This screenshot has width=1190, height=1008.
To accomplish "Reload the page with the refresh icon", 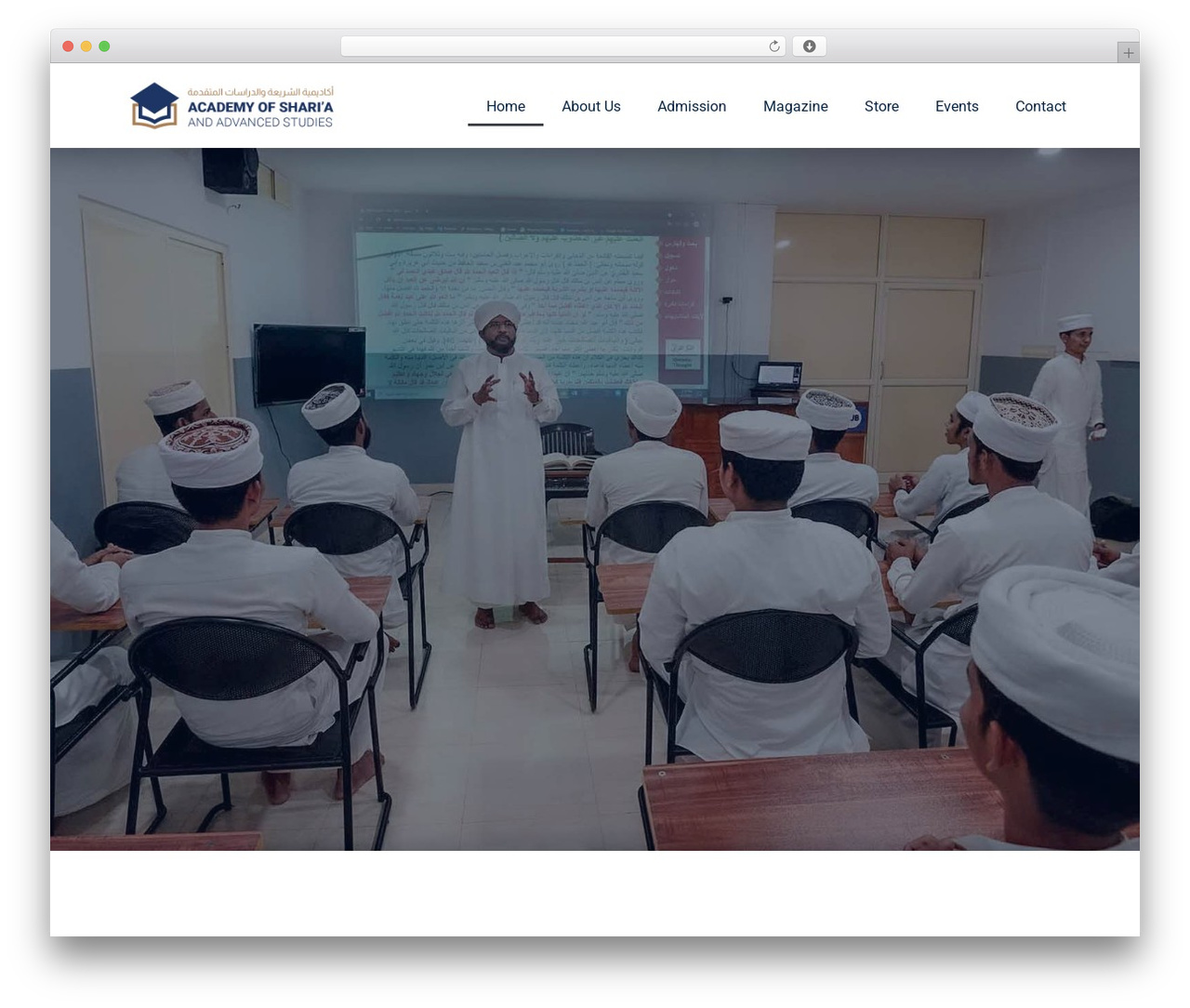I will point(774,46).
